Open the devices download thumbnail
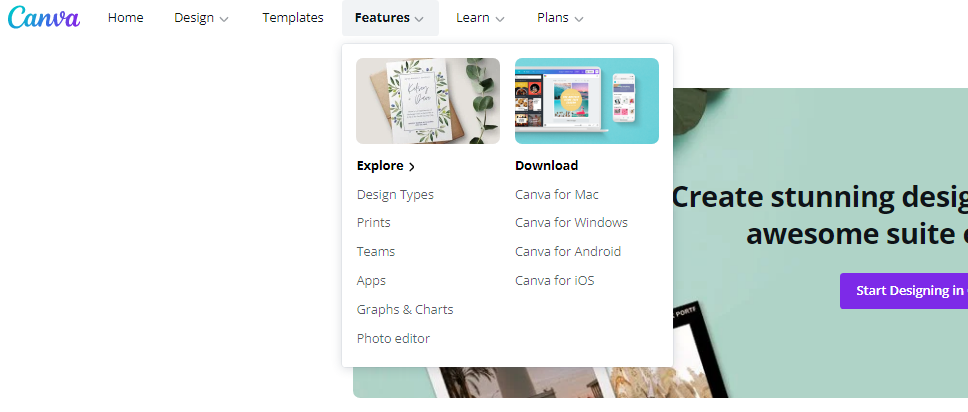 tap(586, 101)
